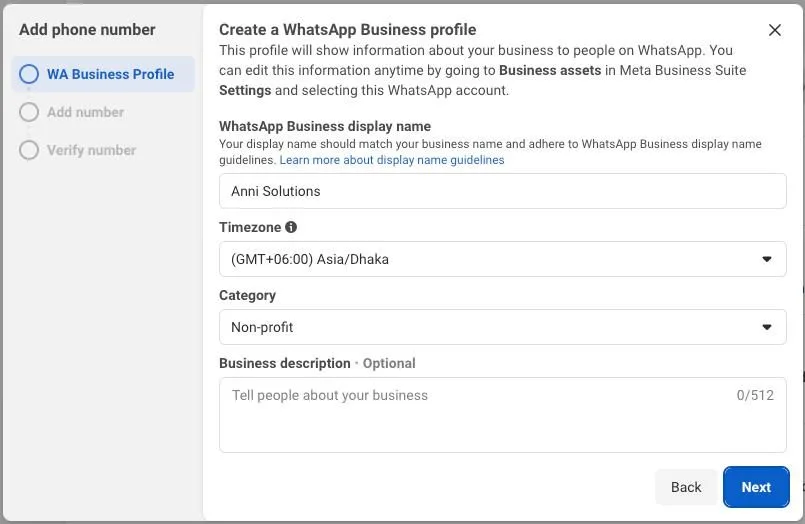Click the Business description label
Screen dimensions: 805x524
[x=284, y=363]
